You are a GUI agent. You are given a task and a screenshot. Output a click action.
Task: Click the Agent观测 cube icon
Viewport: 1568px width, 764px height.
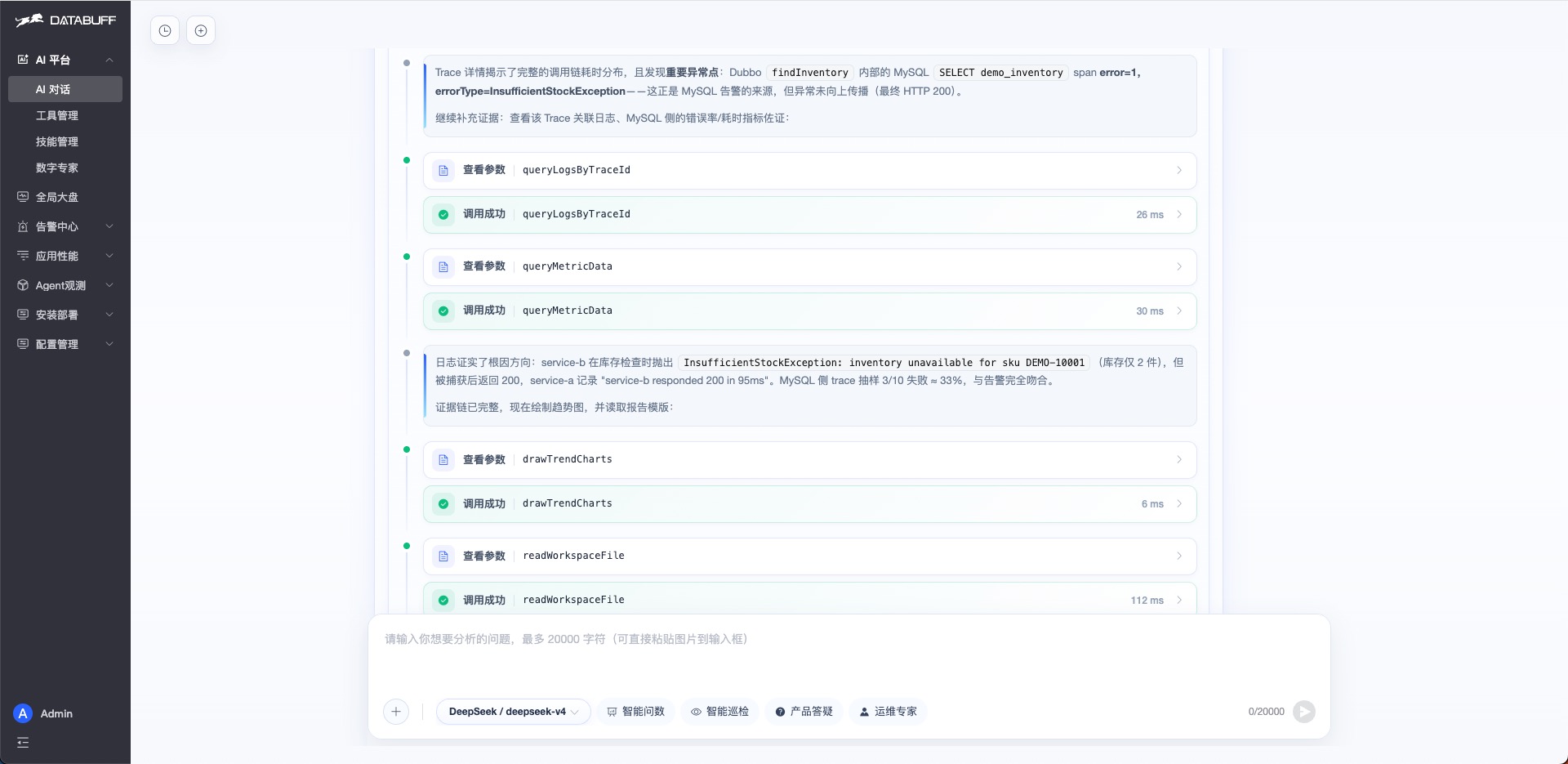pos(23,285)
